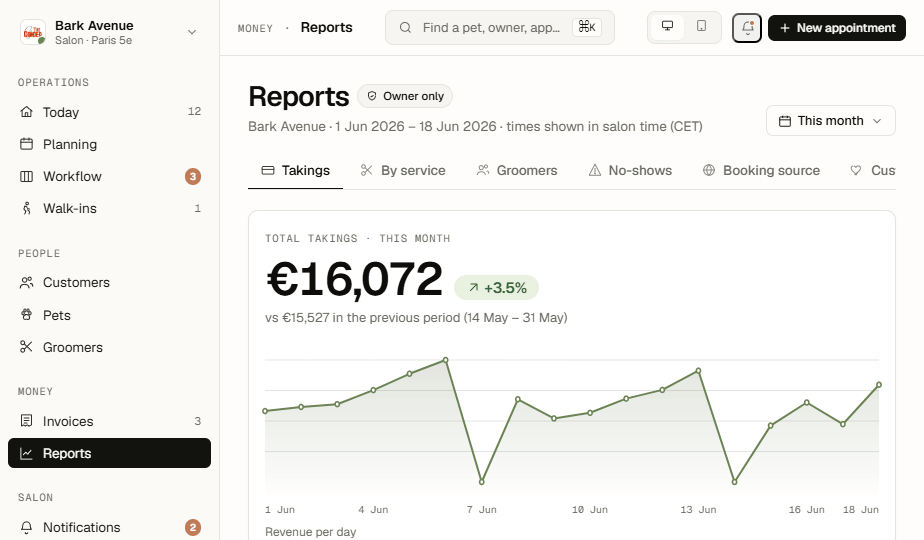924x540 pixels.
Task: Click the No-shows warning triangle icon
Action: click(x=595, y=170)
